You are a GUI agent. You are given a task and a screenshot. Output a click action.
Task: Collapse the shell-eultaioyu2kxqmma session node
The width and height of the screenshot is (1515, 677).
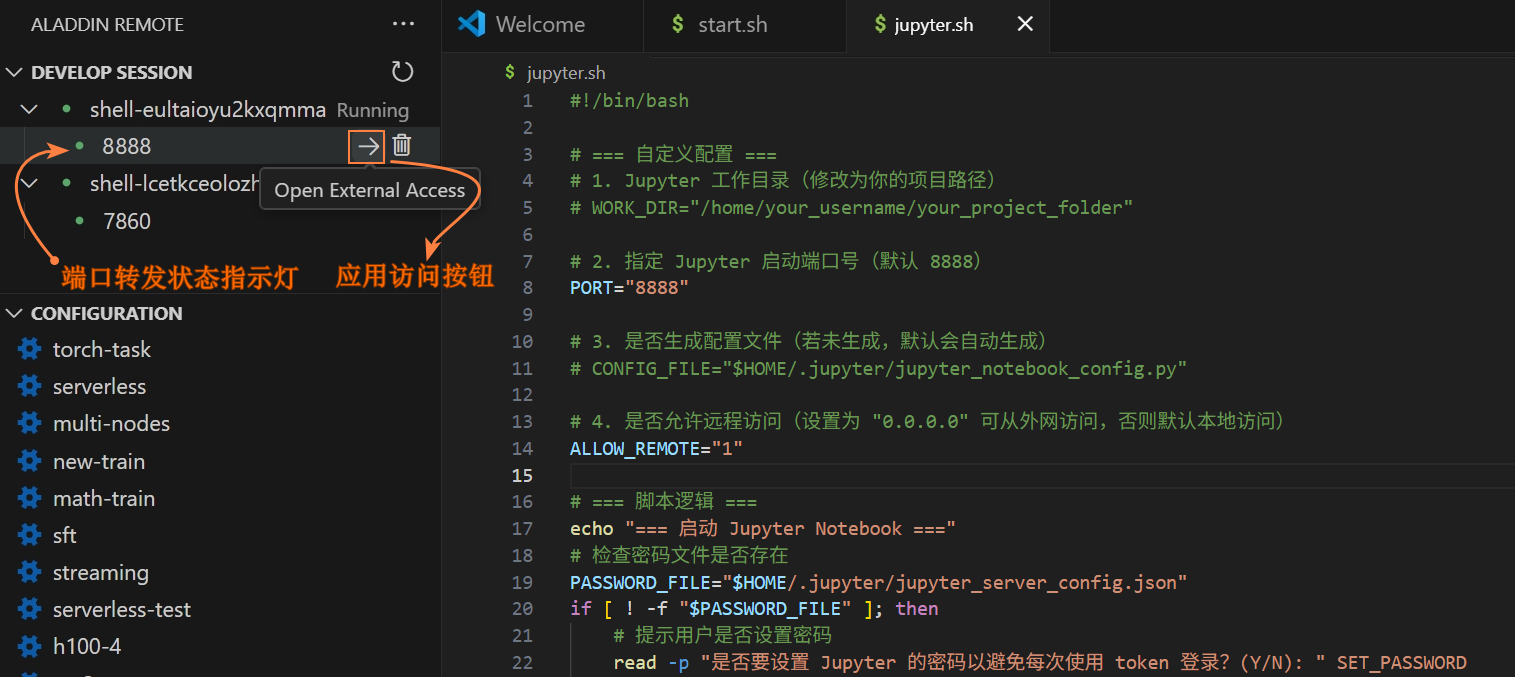(30, 109)
